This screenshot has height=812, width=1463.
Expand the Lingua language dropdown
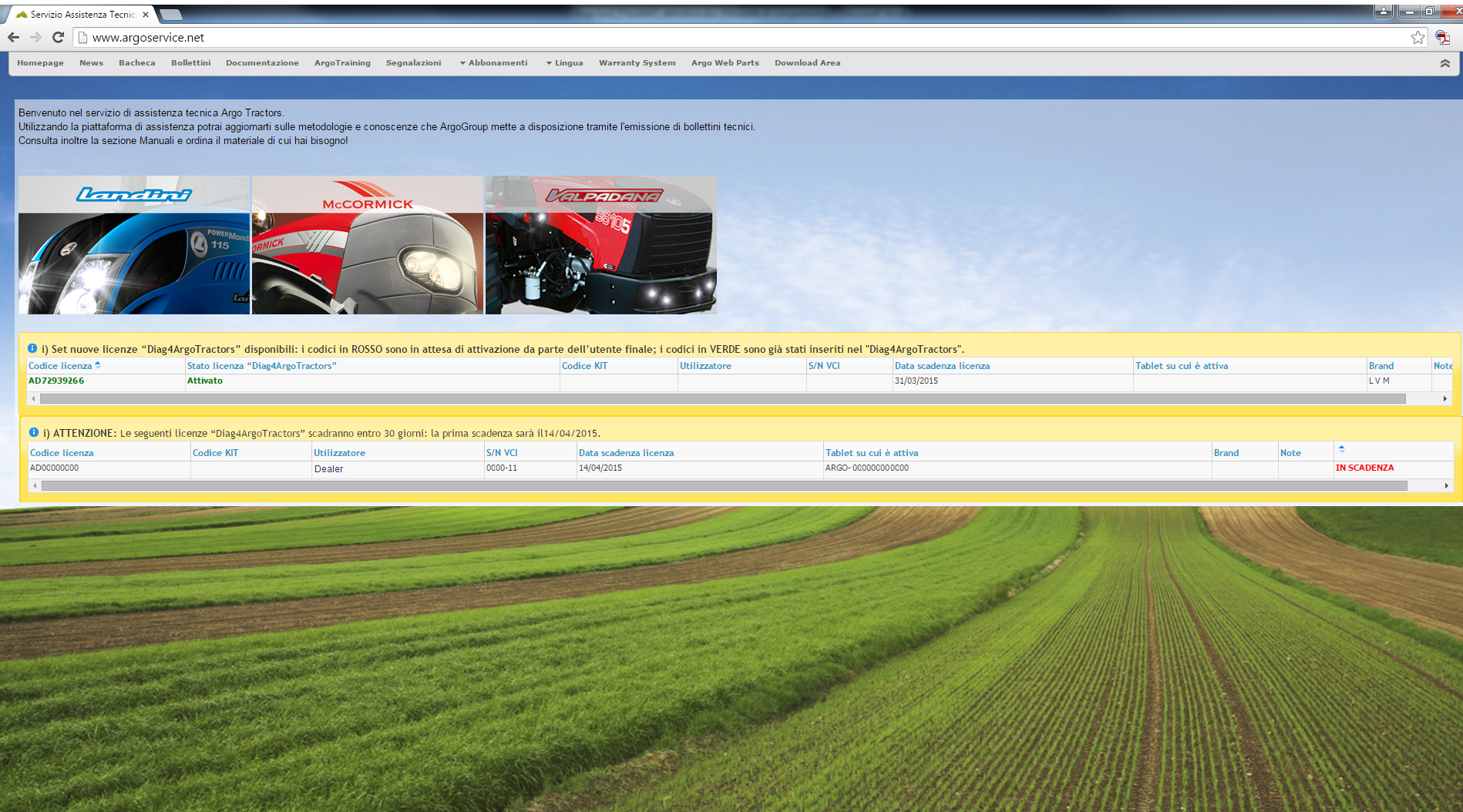tap(564, 63)
